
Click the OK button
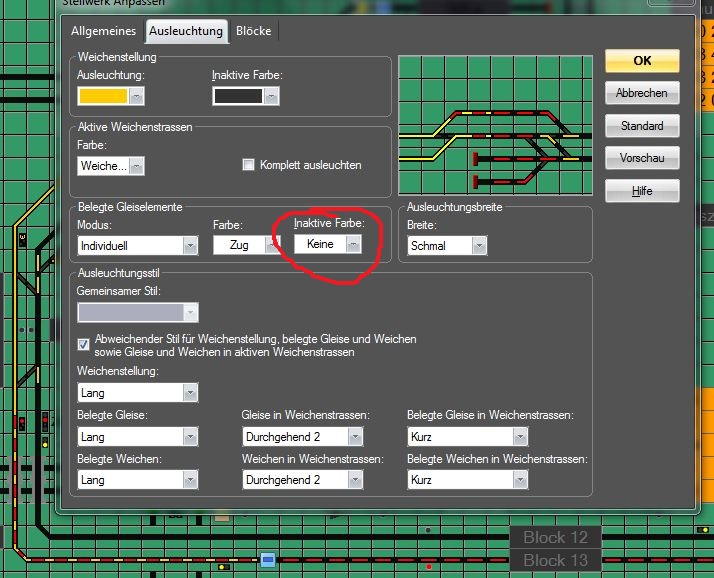(x=642, y=61)
